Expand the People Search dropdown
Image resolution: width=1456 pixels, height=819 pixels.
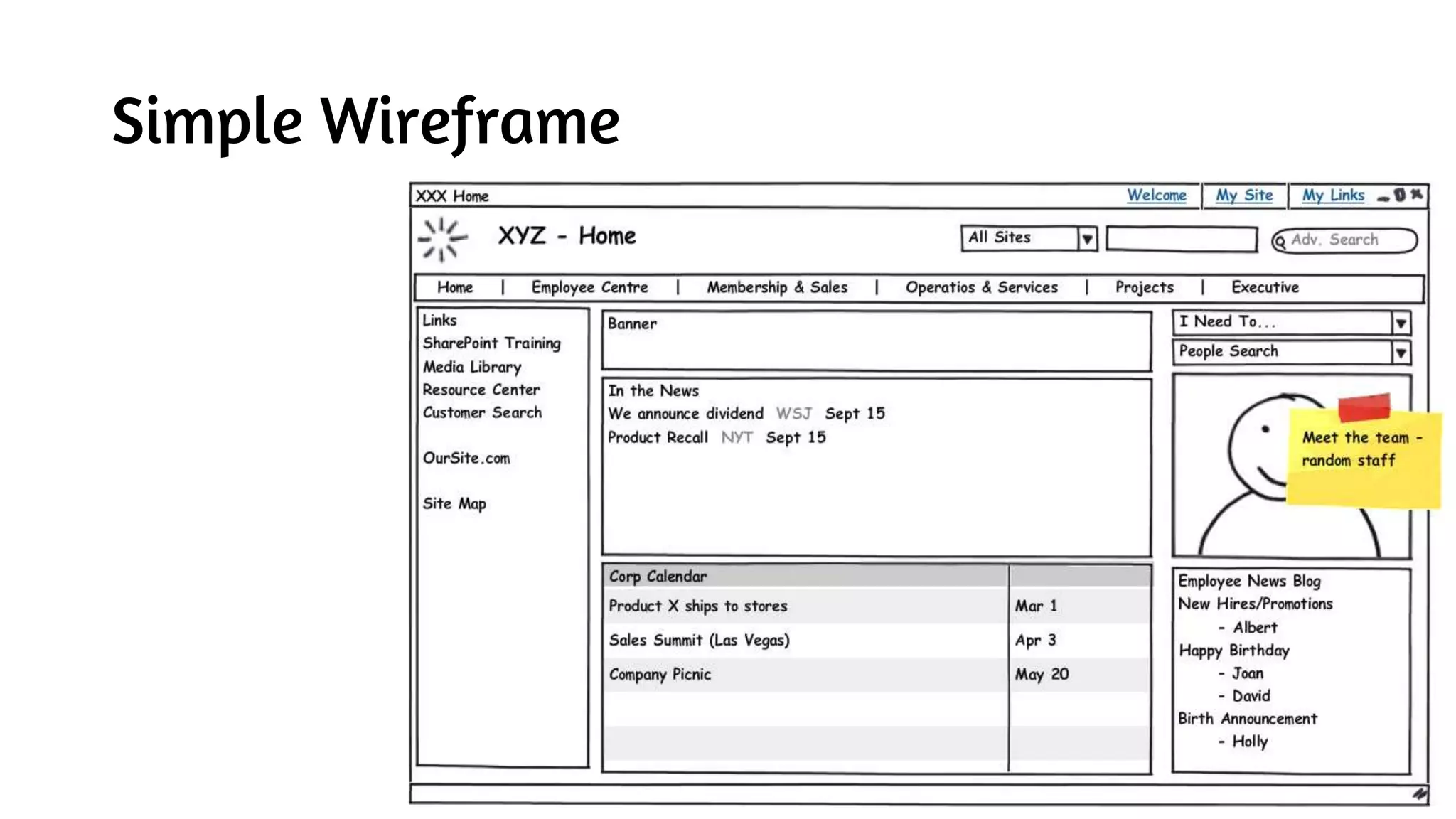pyautogui.click(x=1401, y=353)
